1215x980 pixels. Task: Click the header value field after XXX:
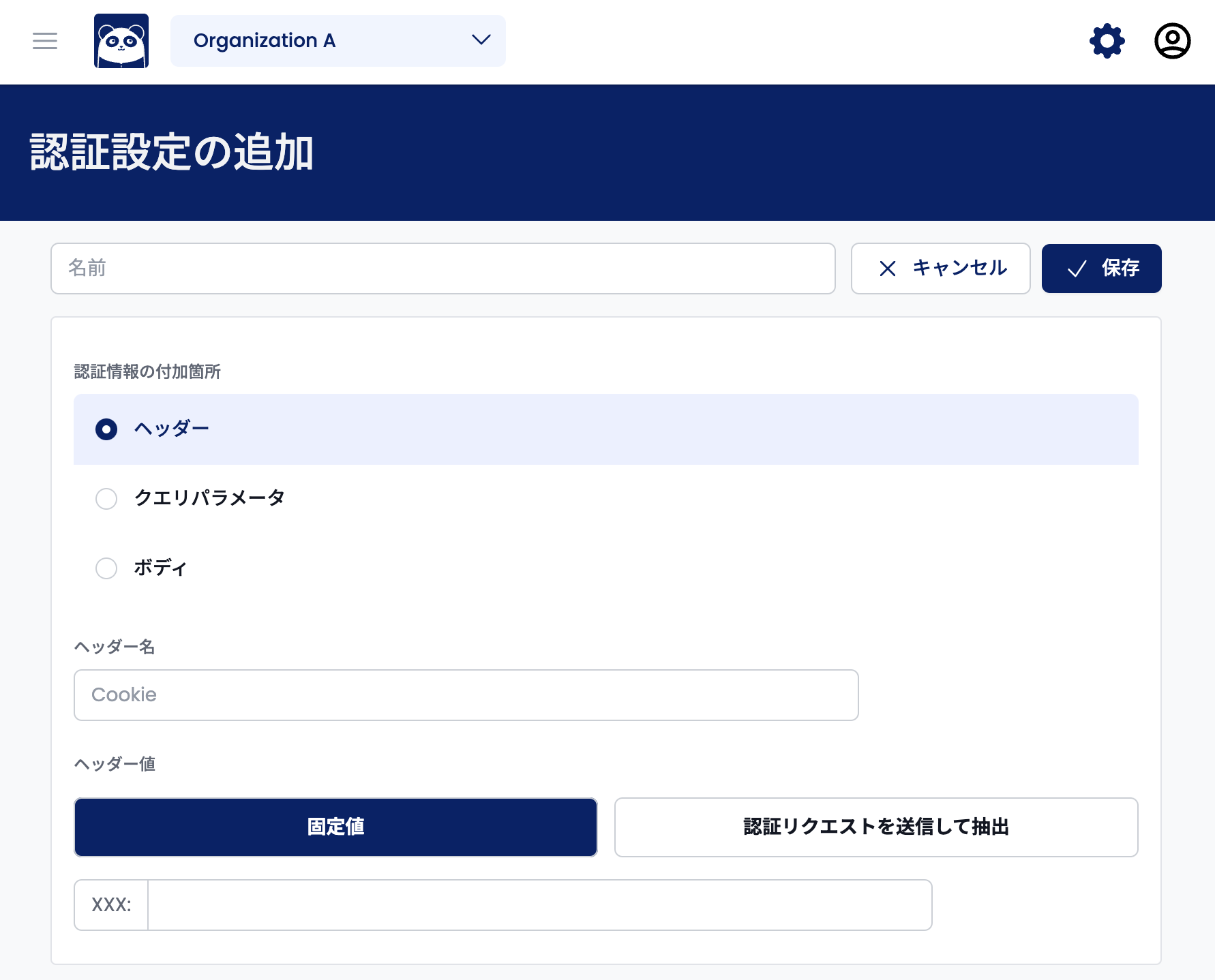pos(540,905)
